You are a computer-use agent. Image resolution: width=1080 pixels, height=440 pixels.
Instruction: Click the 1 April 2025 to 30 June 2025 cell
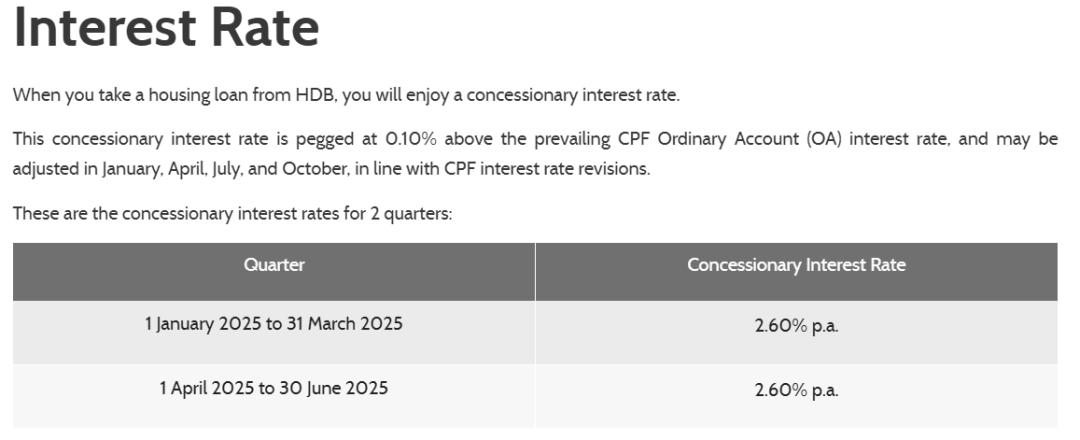(274, 388)
